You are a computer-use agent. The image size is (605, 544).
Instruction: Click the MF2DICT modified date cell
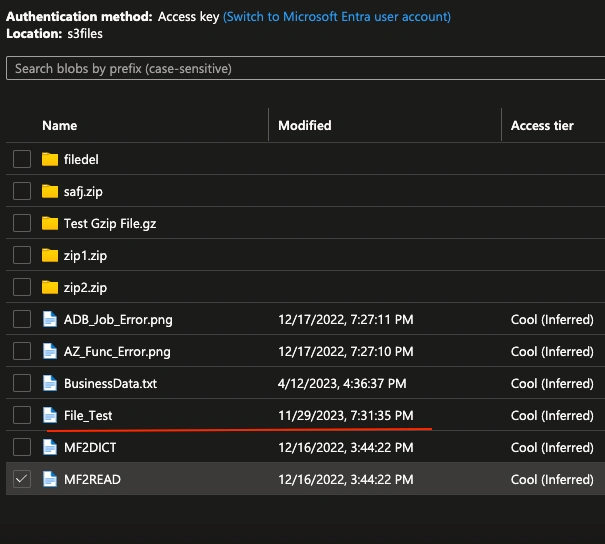(346, 448)
